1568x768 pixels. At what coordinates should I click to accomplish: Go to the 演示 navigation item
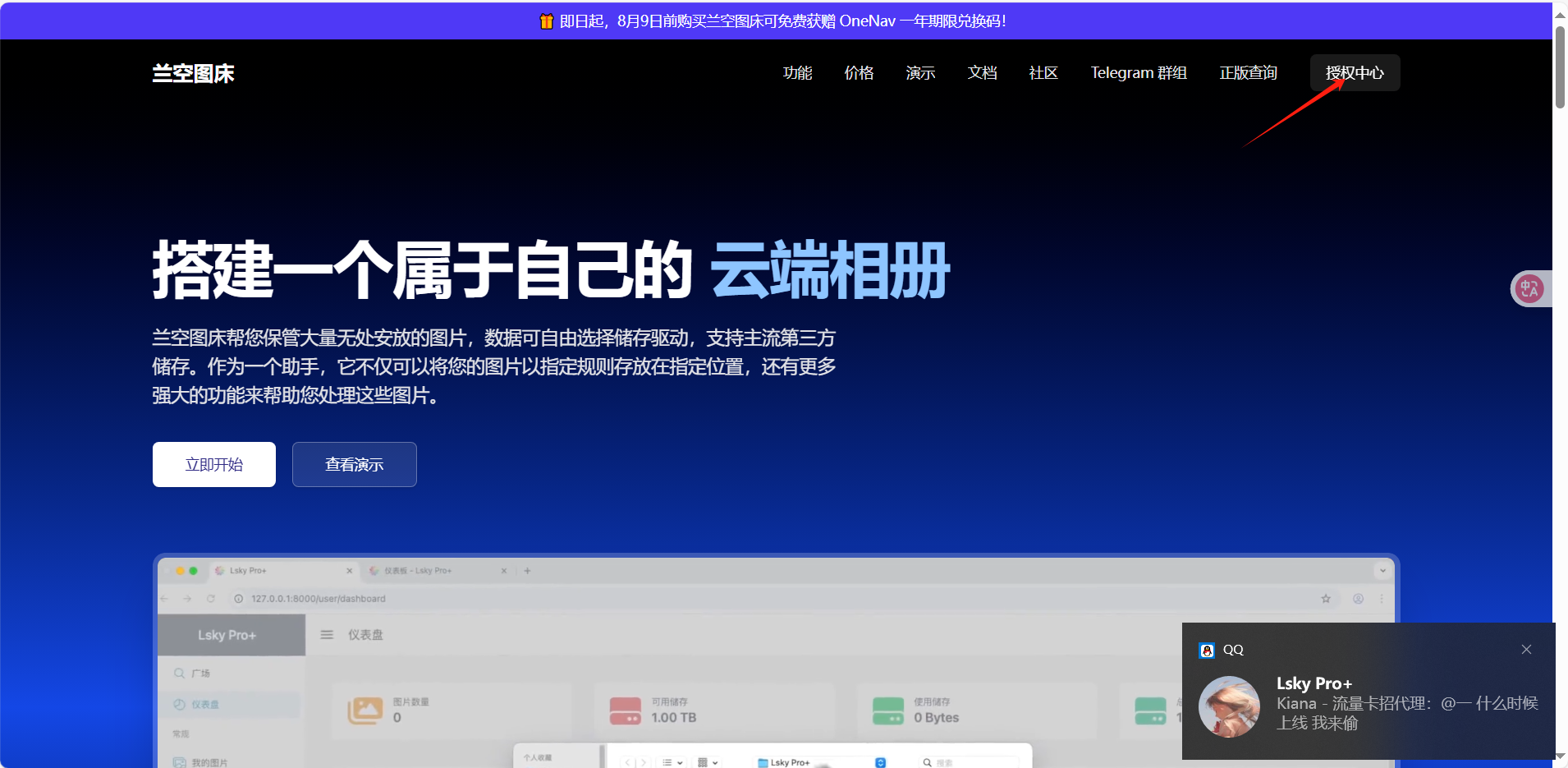pyautogui.click(x=920, y=73)
